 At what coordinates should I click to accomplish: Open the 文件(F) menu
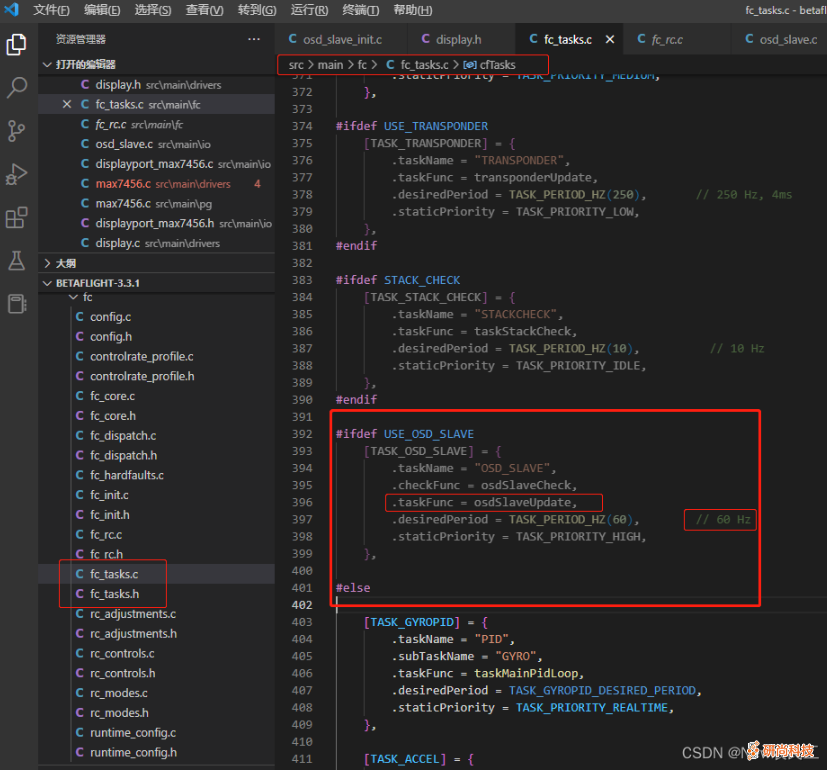[x=51, y=10]
